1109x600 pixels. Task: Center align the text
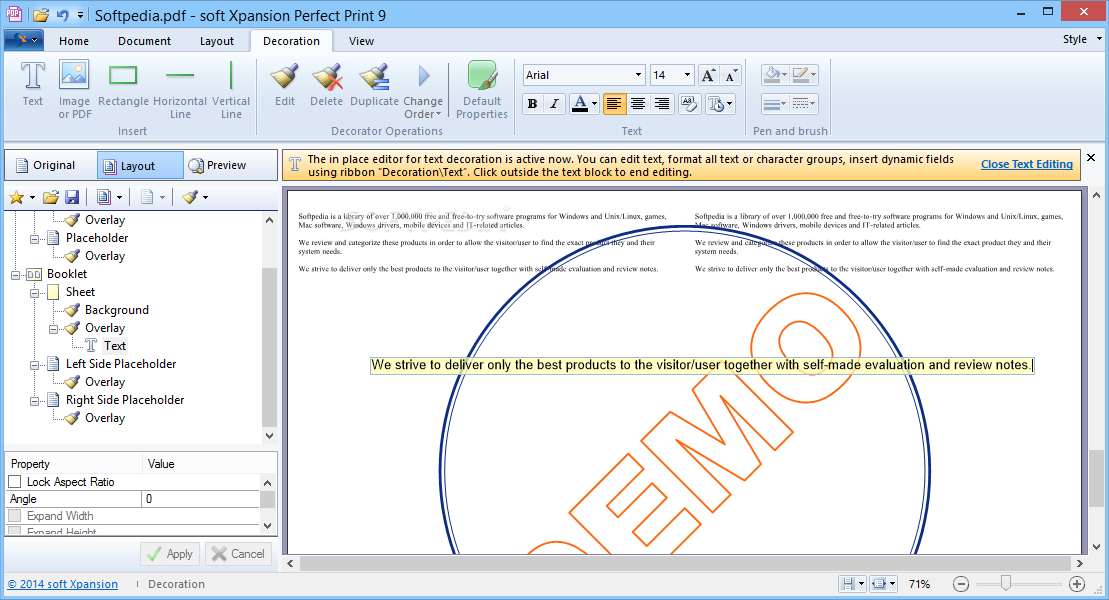coord(638,104)
